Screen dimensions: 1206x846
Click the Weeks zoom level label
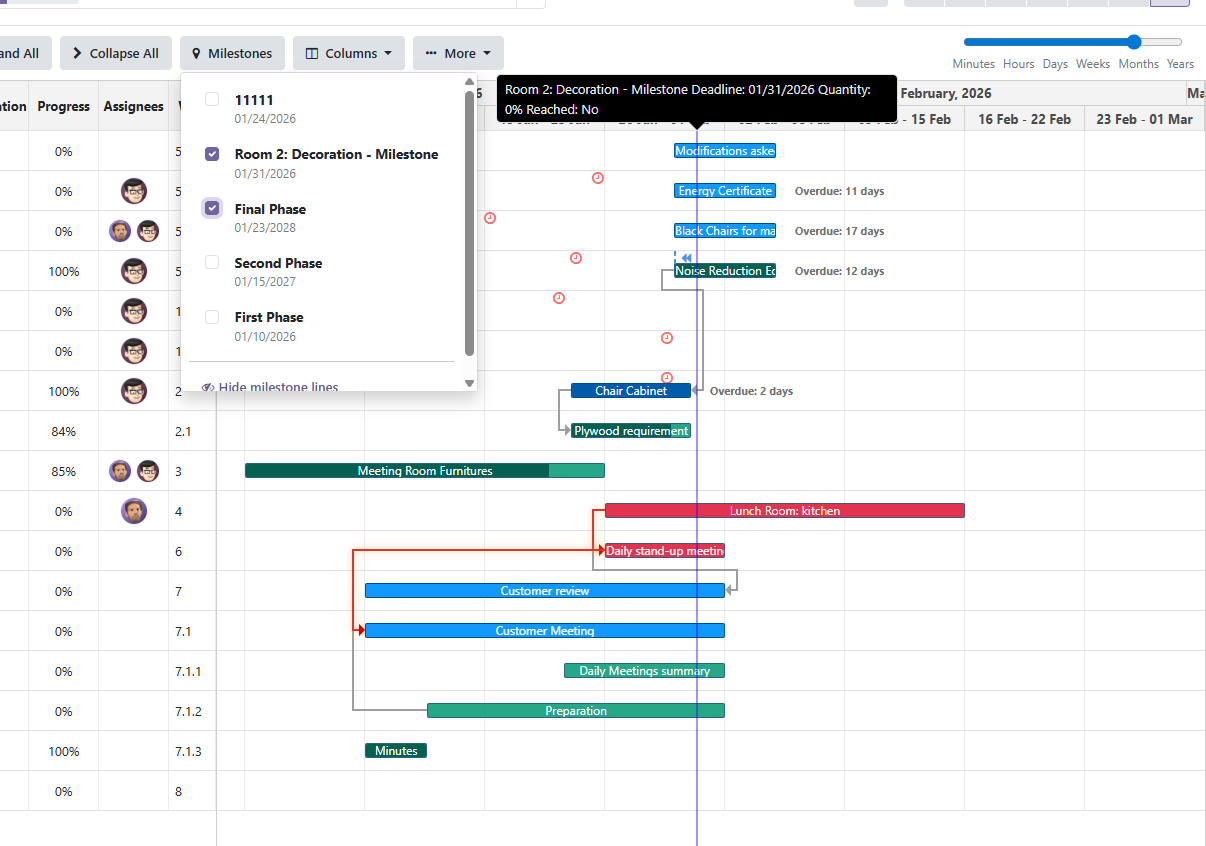(1092, 64)
